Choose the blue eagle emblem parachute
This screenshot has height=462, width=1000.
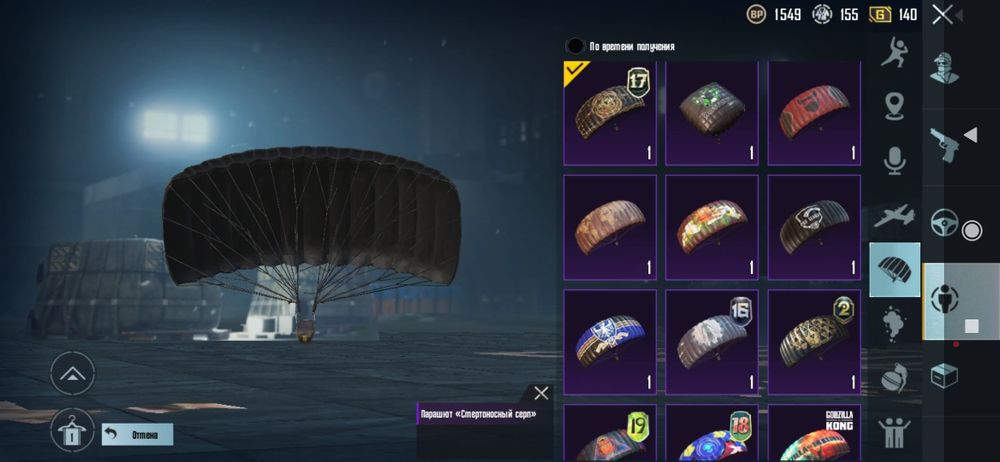[610, 342]
